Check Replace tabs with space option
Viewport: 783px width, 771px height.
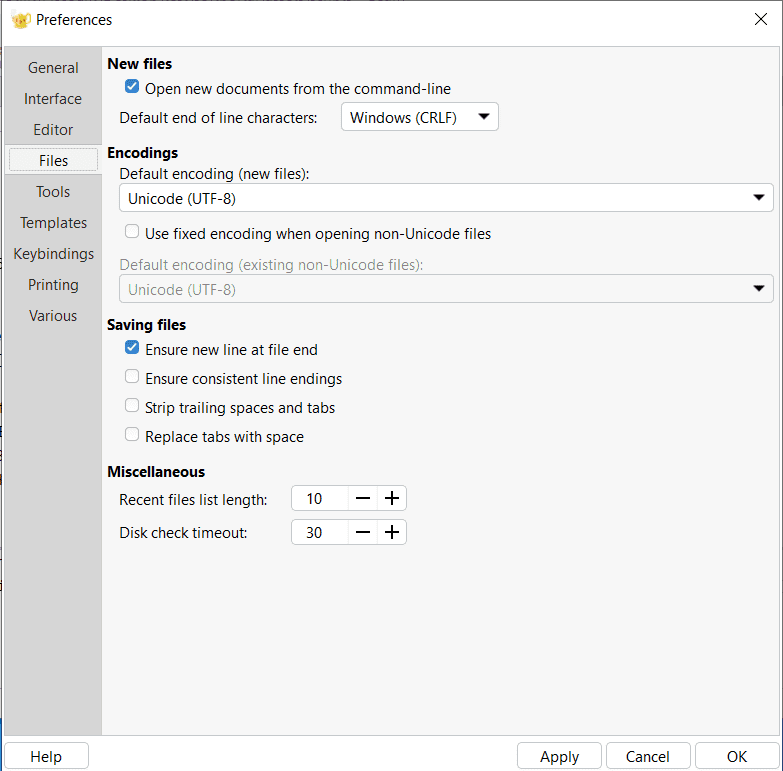point(132,435)
